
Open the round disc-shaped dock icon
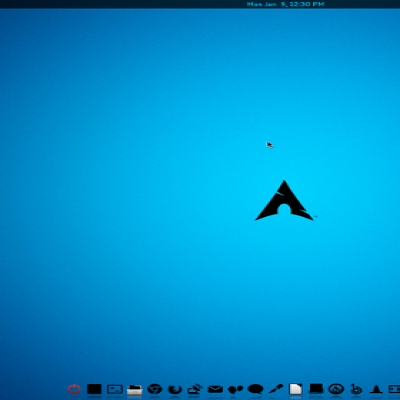[336, 389]
